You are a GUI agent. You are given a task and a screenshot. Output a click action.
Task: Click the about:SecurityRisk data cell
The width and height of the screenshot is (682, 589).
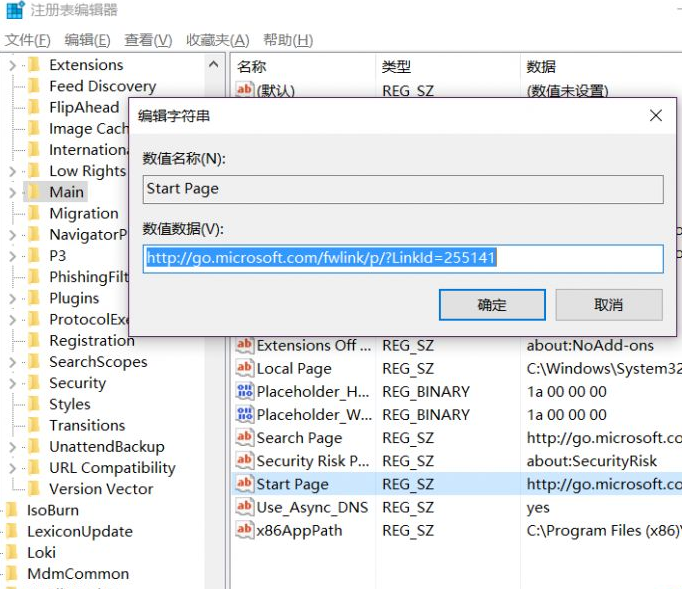pos(592,461)
